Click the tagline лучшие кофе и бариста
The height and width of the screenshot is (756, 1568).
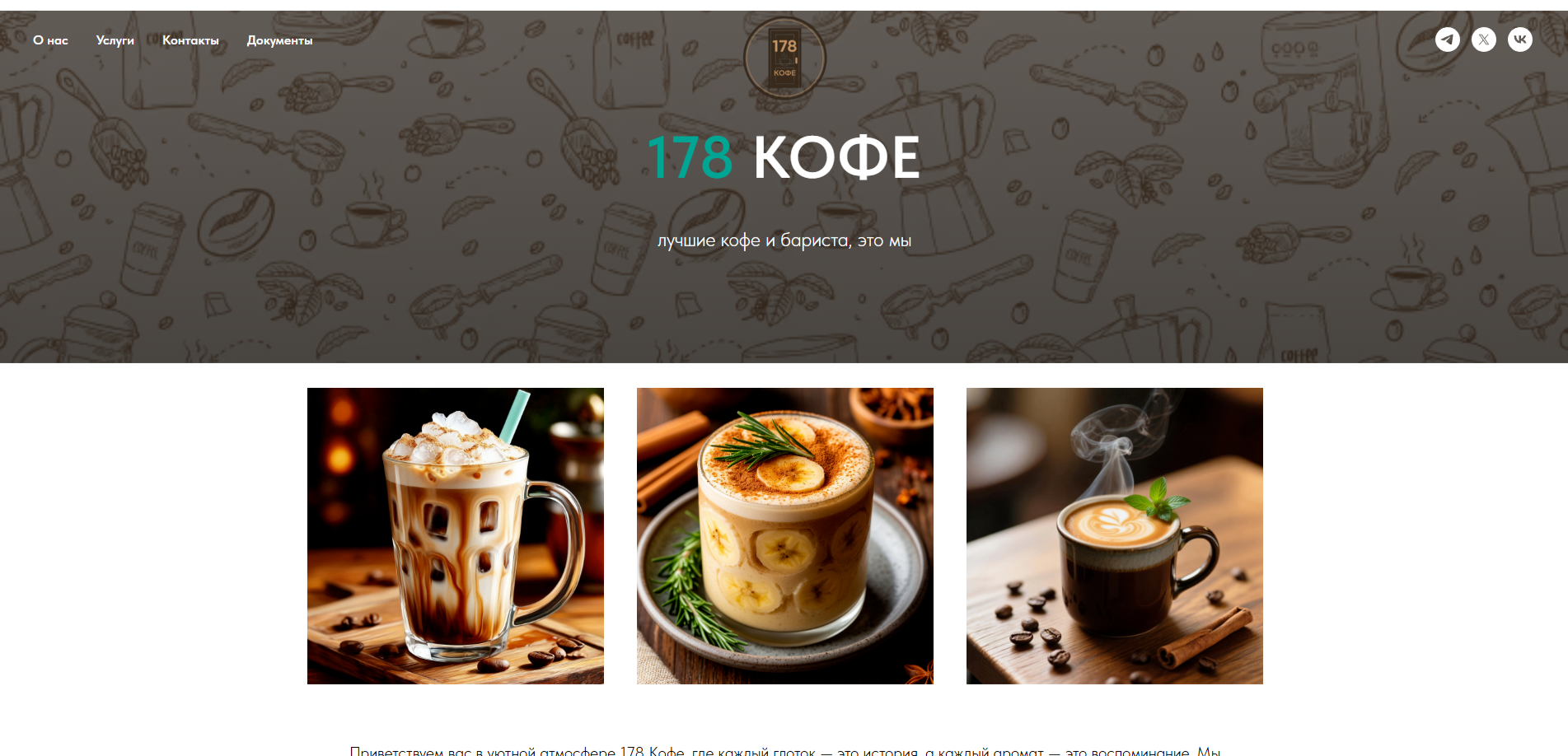pyautogui.click(x=784, y=240)
